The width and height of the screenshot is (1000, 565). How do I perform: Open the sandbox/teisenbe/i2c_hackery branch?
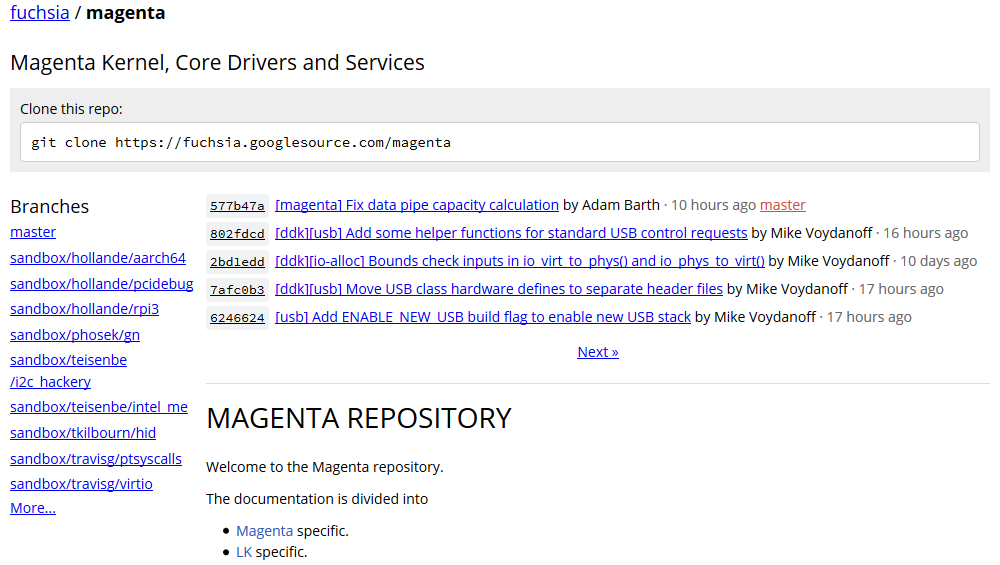[x=68, y=371]
